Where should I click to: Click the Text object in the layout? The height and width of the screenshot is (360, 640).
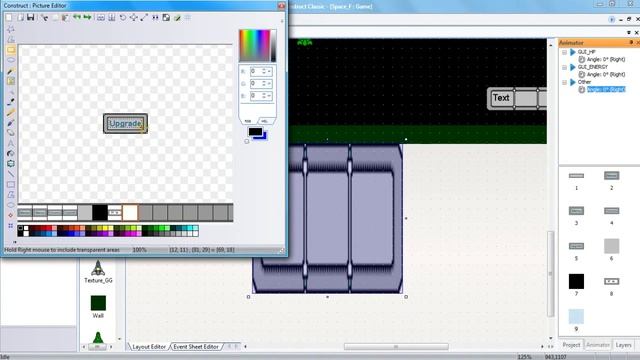click(x=501, y=98)
